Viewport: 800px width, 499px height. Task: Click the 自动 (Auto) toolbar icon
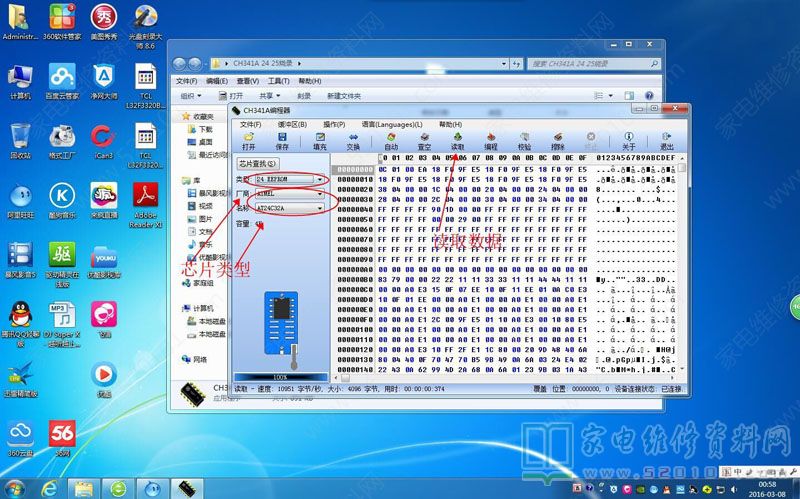pyautogui.click(x=391, y=140)
